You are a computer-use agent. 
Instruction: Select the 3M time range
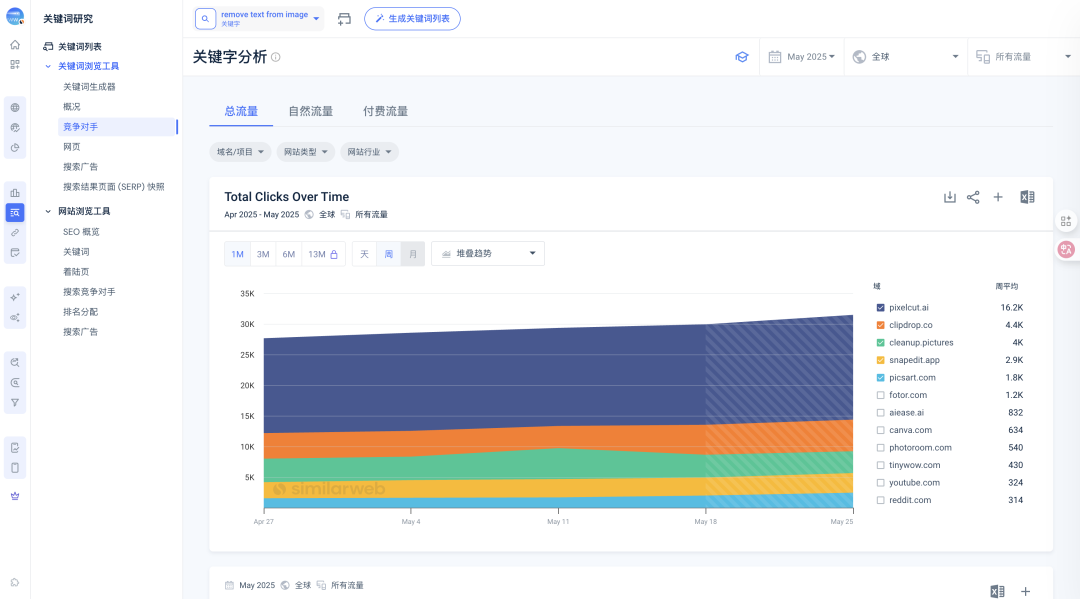click(263, 254)
